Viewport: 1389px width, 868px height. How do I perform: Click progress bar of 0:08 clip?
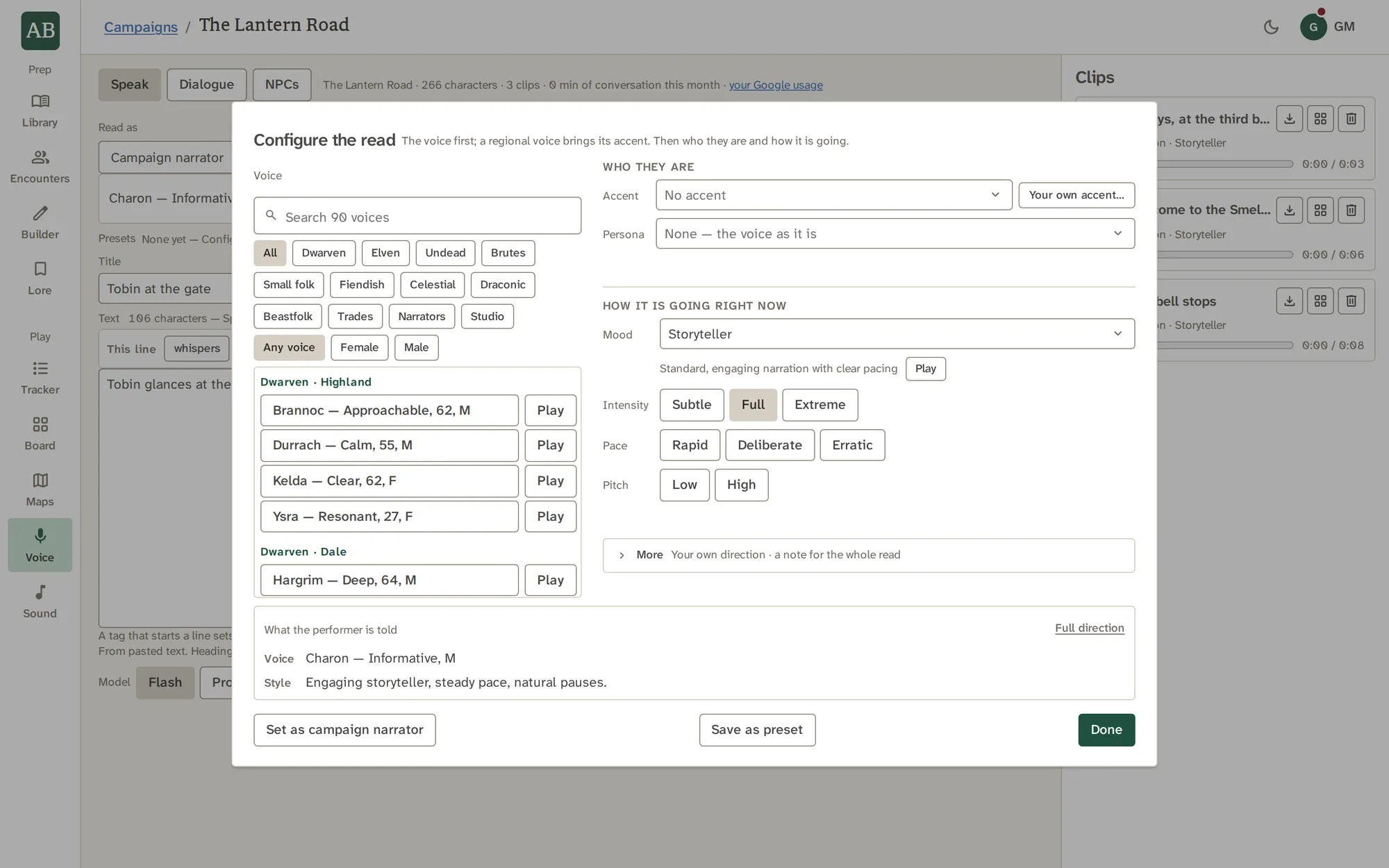click(x=1224, y=345)
